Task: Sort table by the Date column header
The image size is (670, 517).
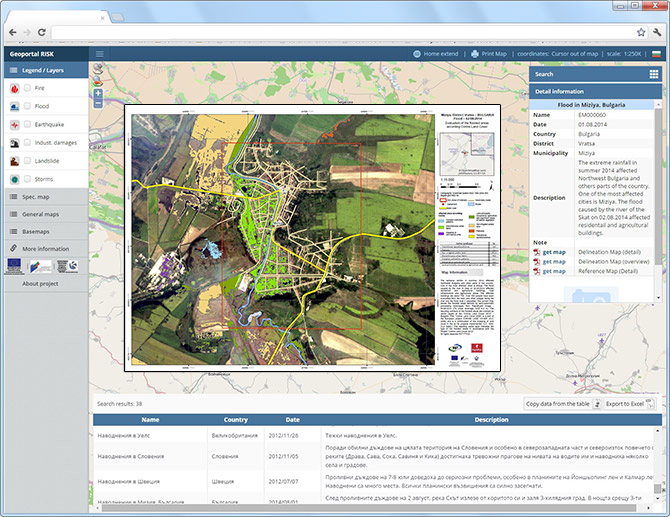Action: tap(292, 420)
